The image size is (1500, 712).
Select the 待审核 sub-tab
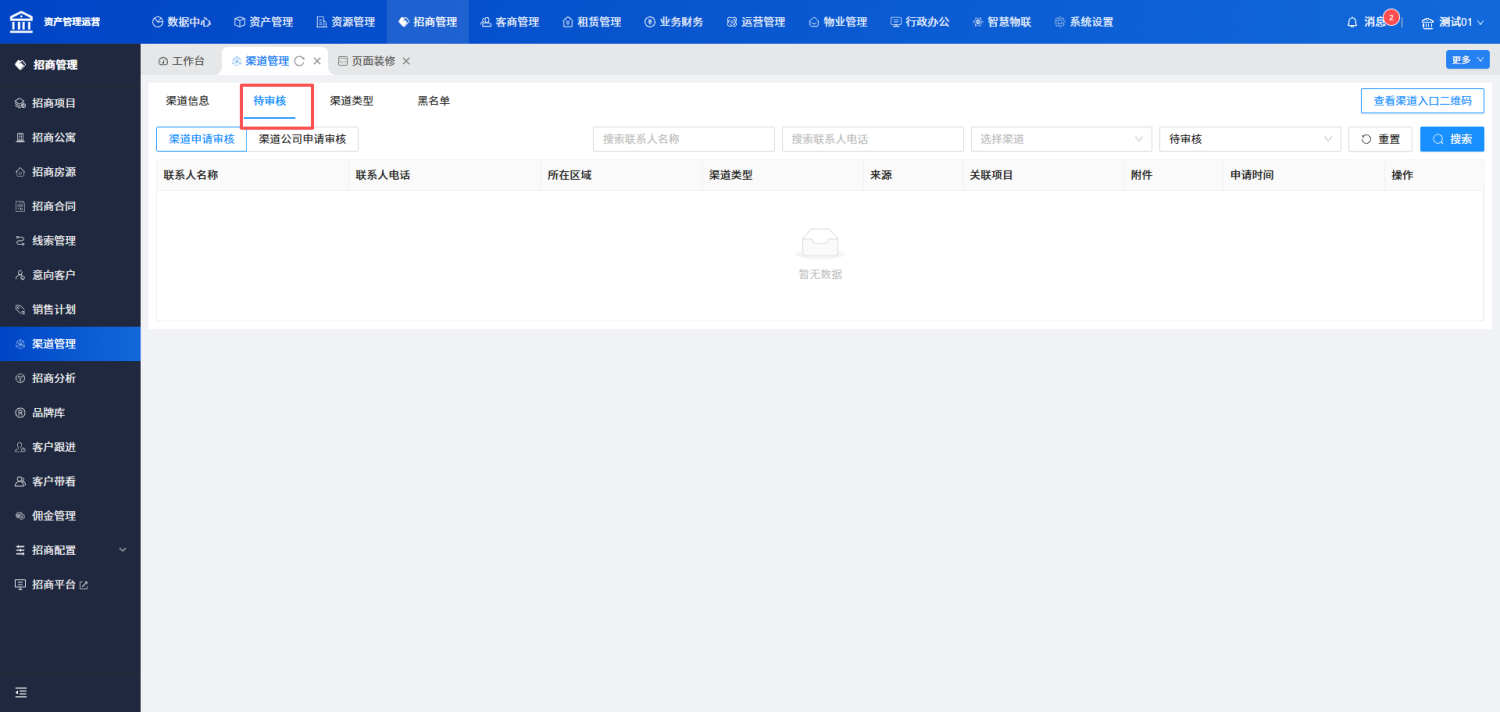[x=270, y=101]
